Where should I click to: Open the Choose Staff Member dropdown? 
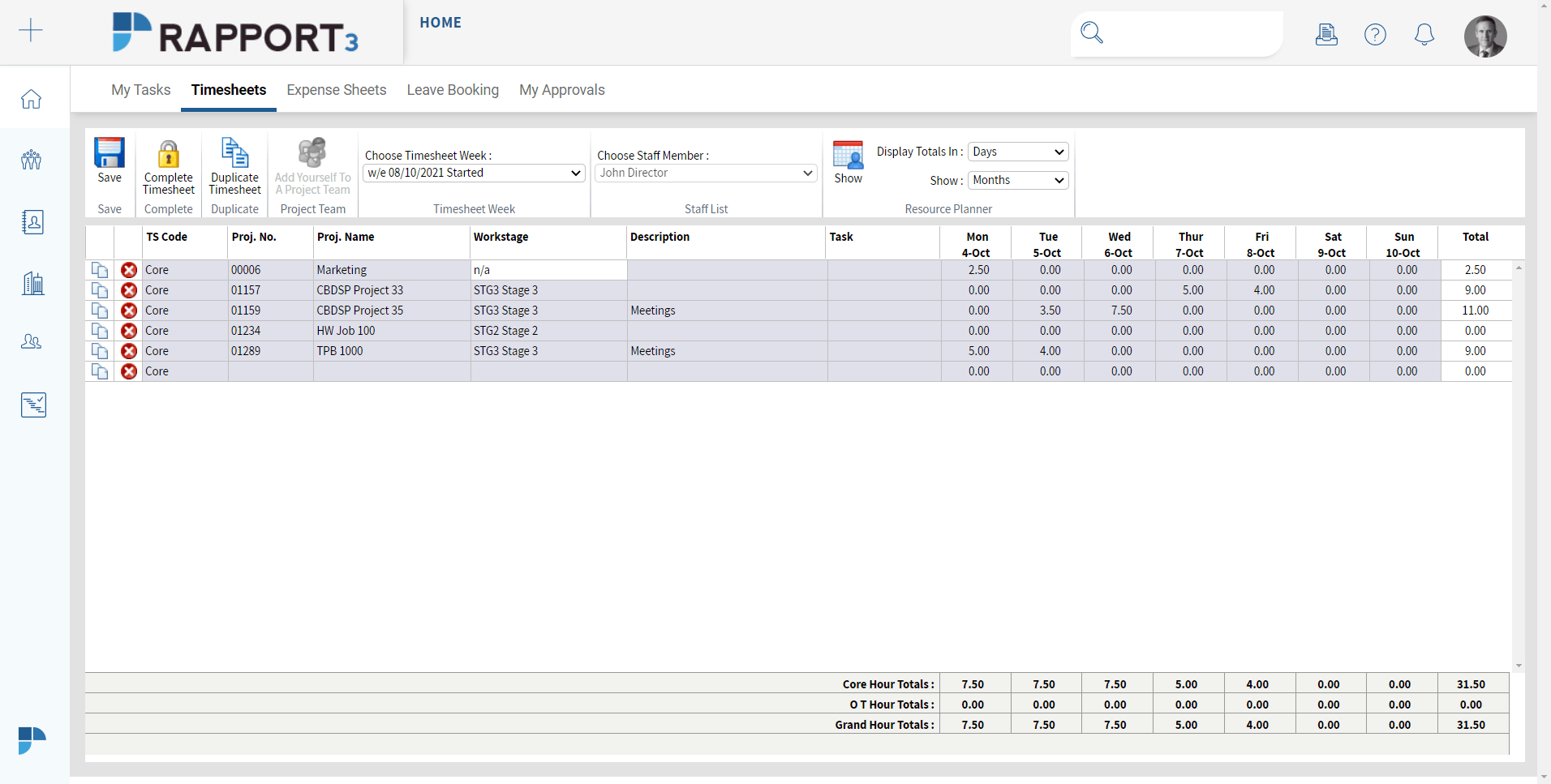[x=705, y=173]
